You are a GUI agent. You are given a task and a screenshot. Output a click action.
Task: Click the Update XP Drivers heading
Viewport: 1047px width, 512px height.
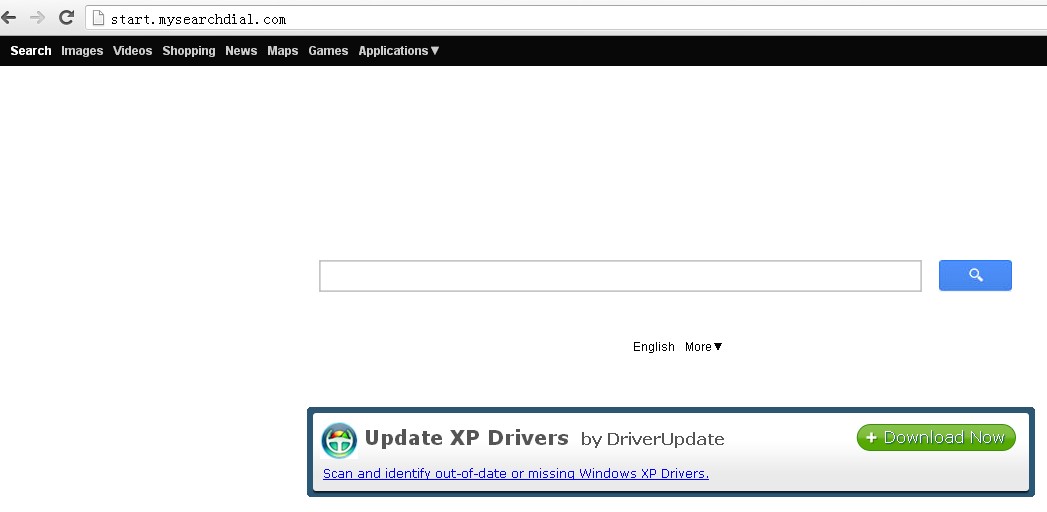tap(467, 438)
